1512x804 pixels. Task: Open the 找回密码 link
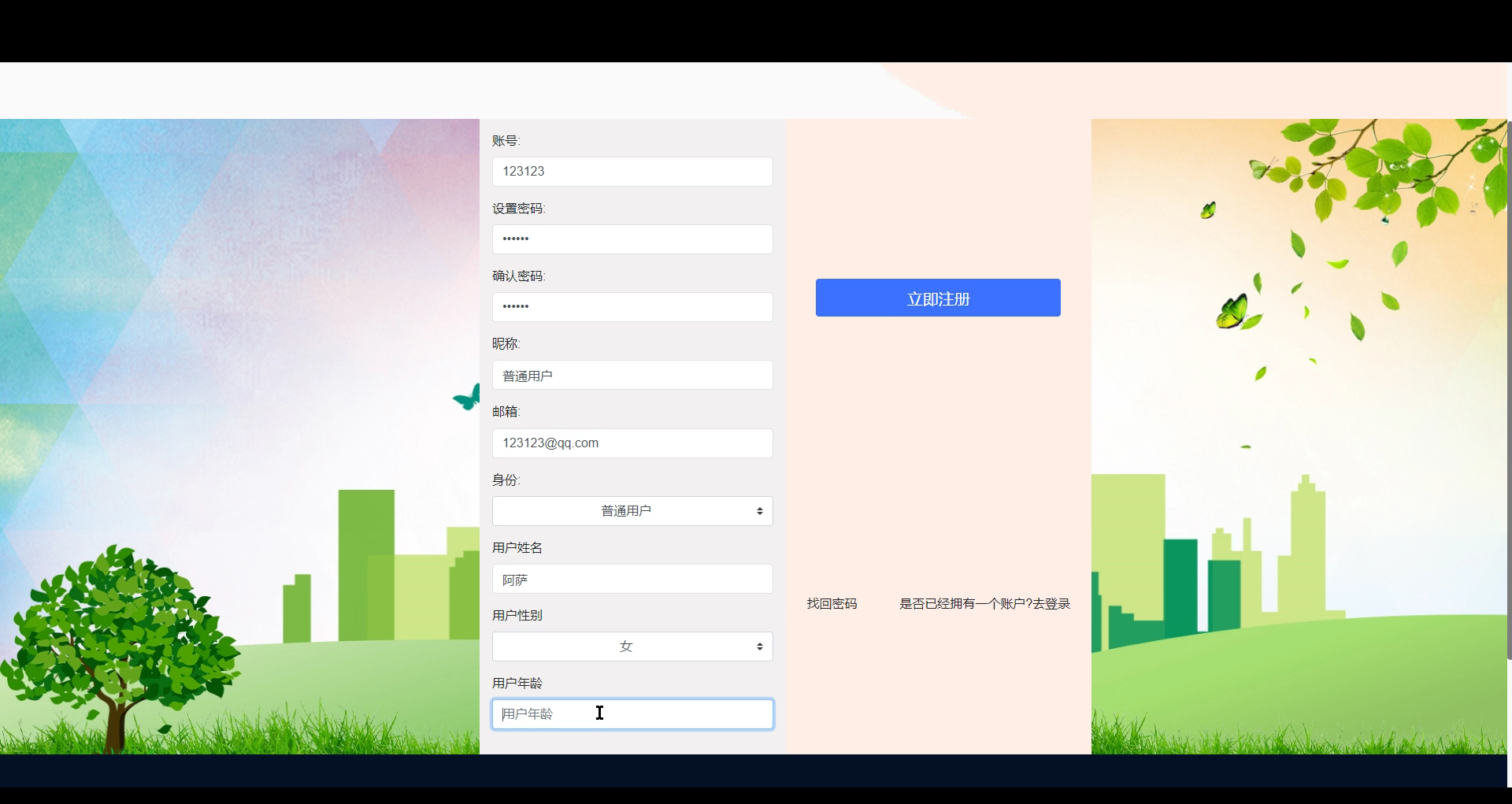click(832, 604)
